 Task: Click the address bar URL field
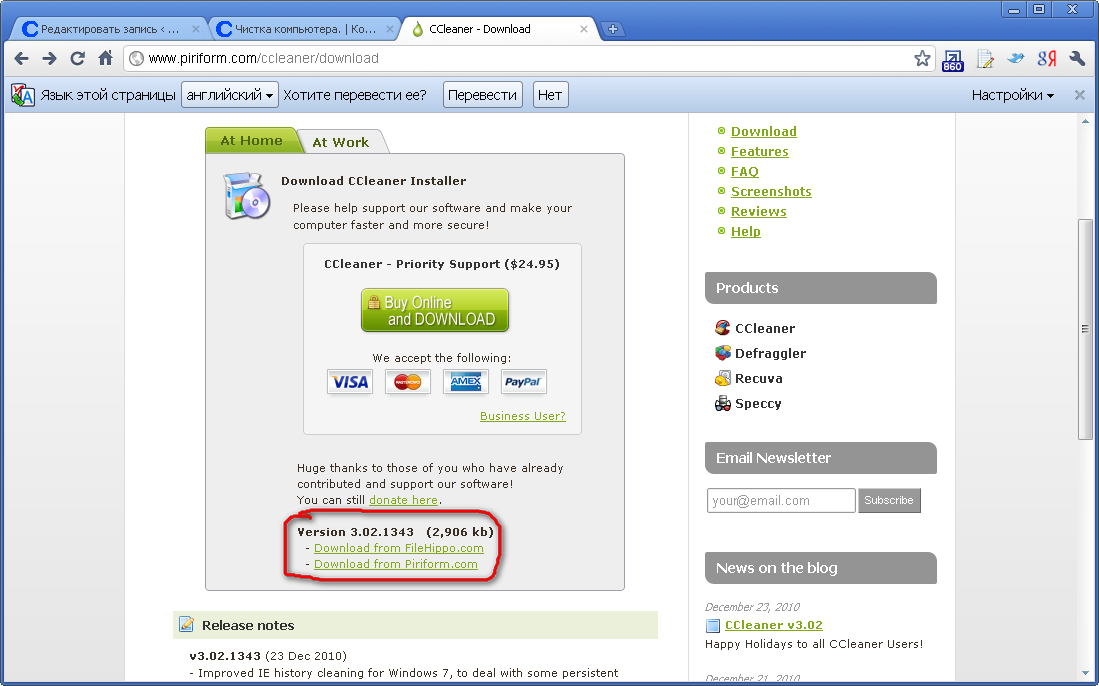click(529, 58)
